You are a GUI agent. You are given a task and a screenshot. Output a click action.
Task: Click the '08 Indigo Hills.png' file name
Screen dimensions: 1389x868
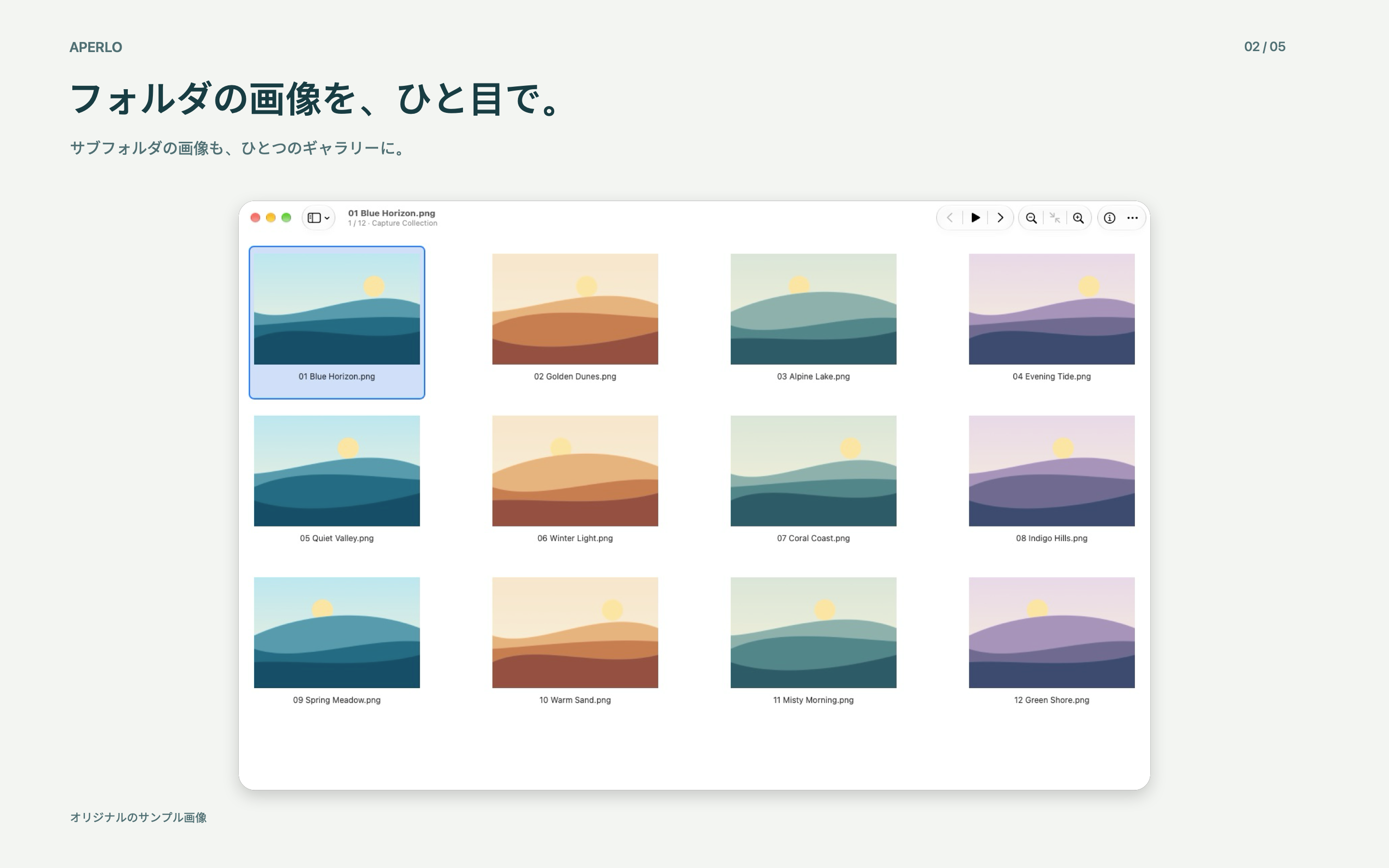click(x=1051, y=539)
